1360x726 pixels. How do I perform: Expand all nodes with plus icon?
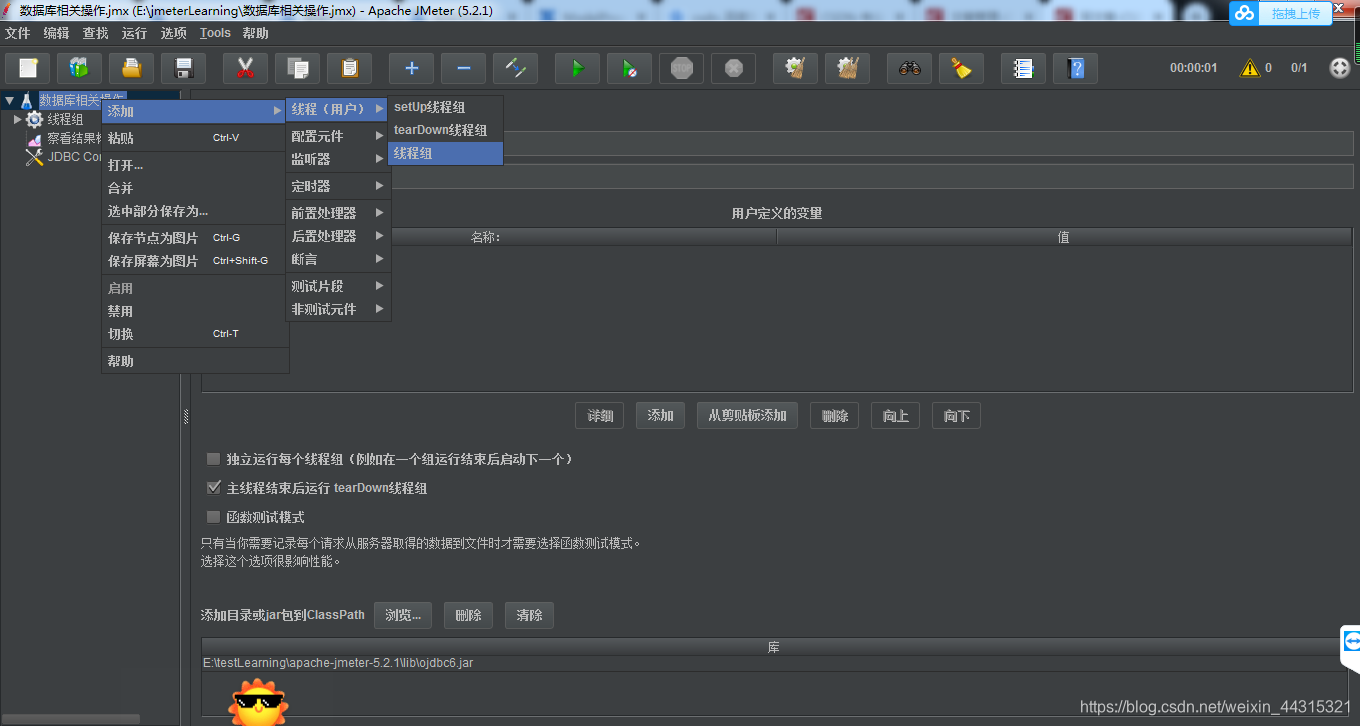click(411, 68)
